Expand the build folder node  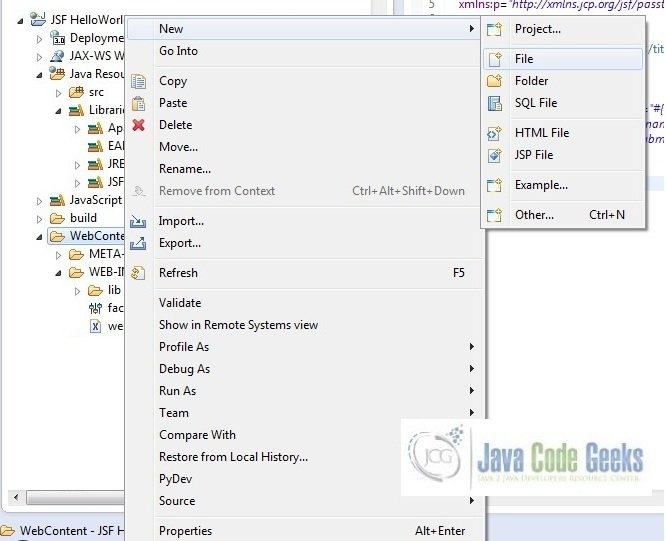[x=40, y=219]
